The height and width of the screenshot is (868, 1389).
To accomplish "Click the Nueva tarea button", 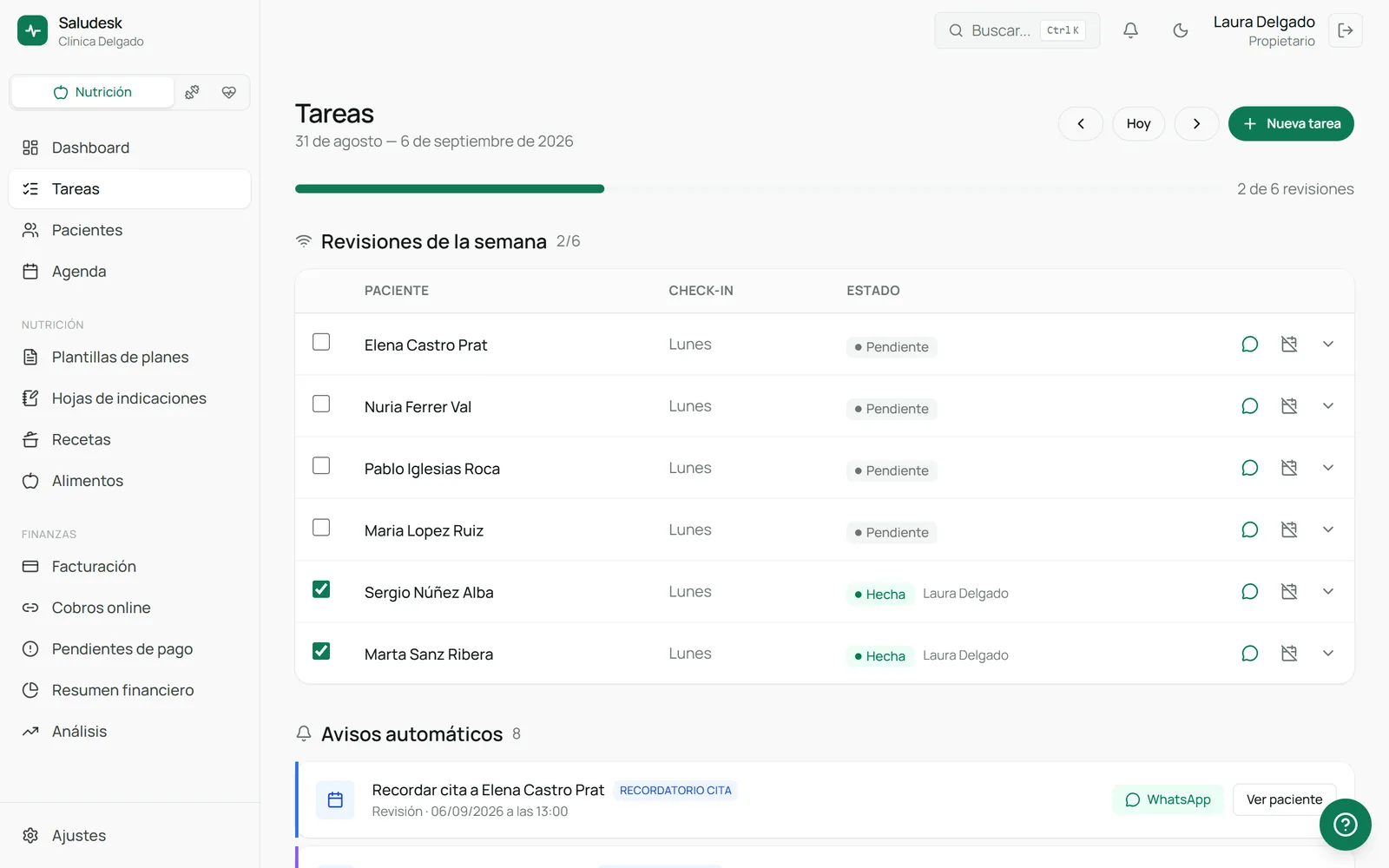I will pos(1291,123).
